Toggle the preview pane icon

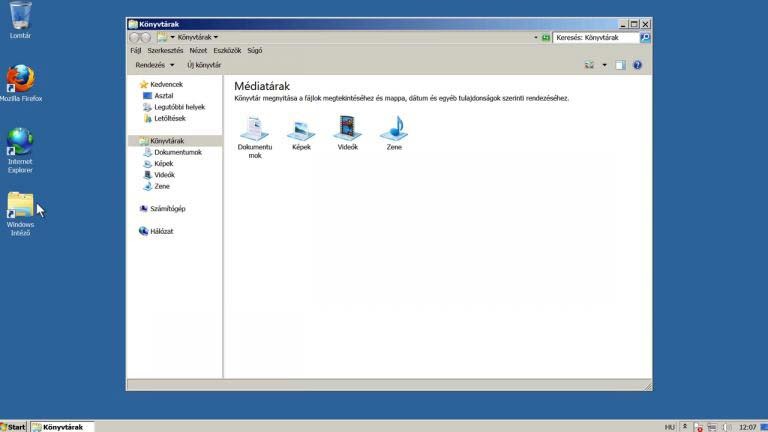(x=620, y=65)
